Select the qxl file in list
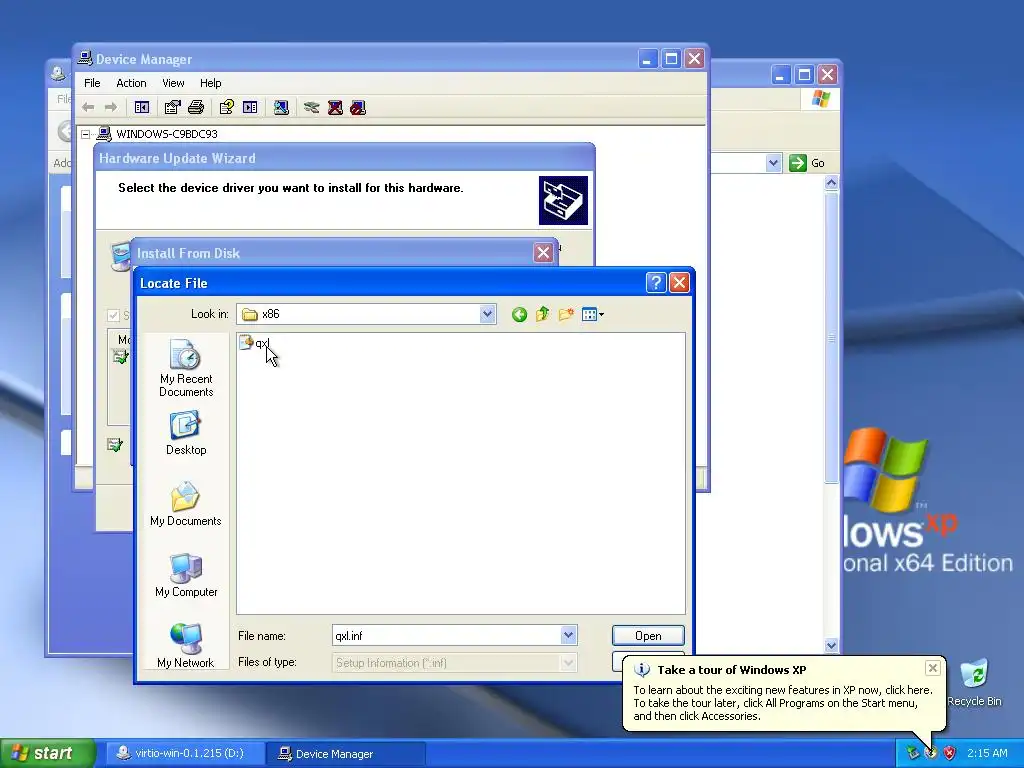 254,343
